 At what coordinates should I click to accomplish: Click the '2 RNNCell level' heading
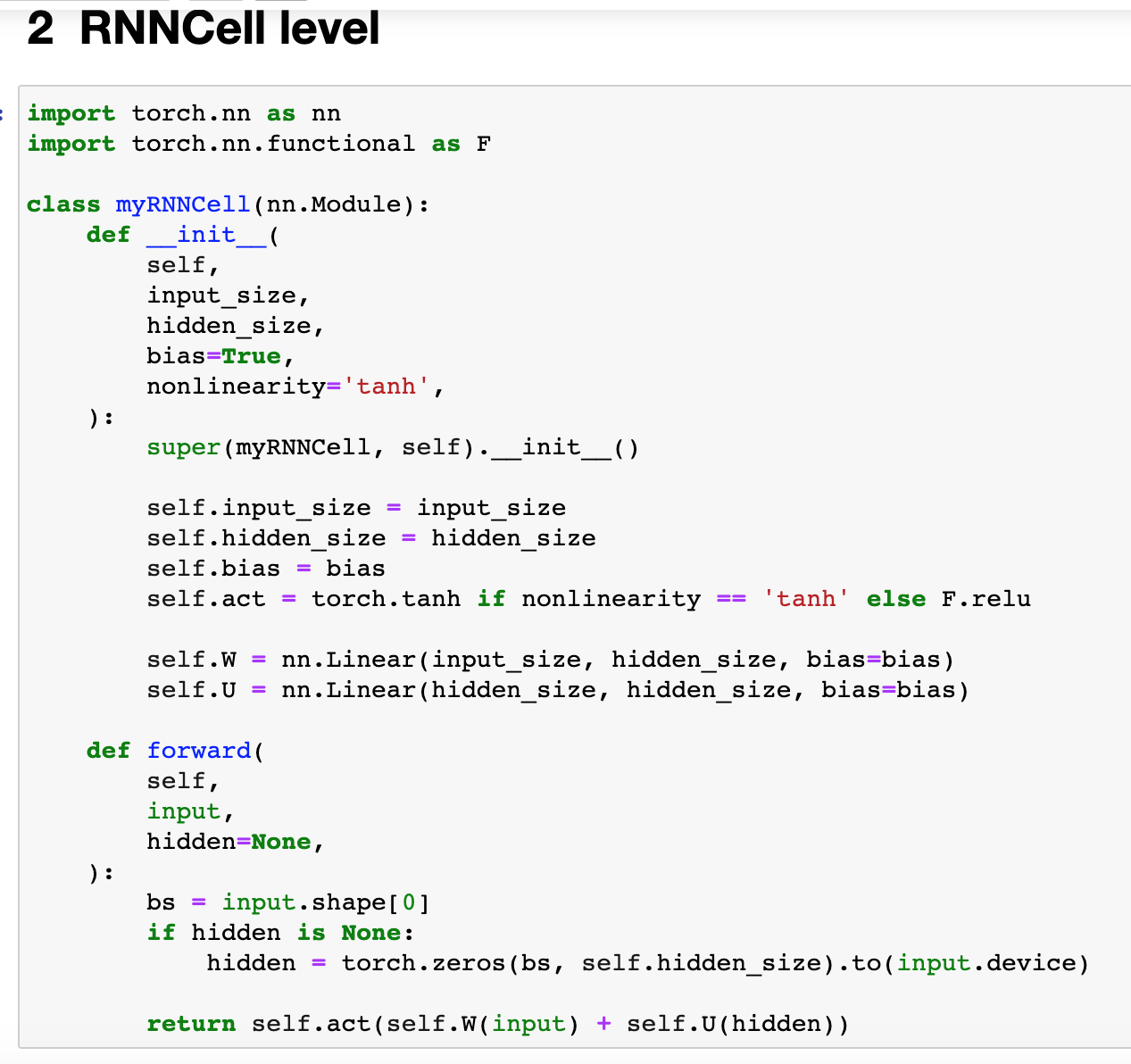(x=203, y=29)
